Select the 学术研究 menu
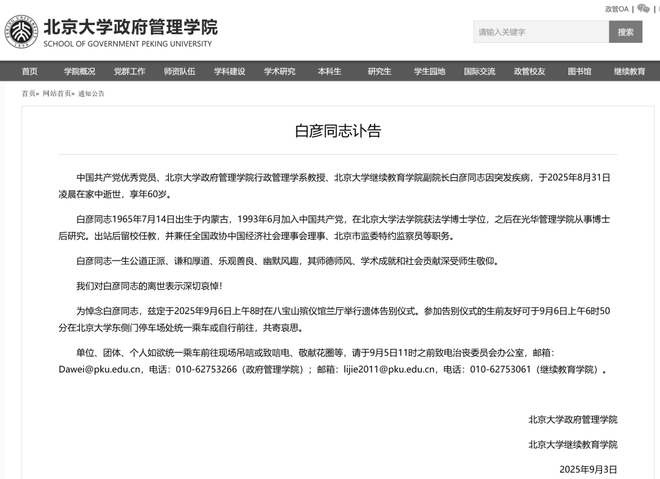Viewport: 660px width, 479px height. pos(279,71)
